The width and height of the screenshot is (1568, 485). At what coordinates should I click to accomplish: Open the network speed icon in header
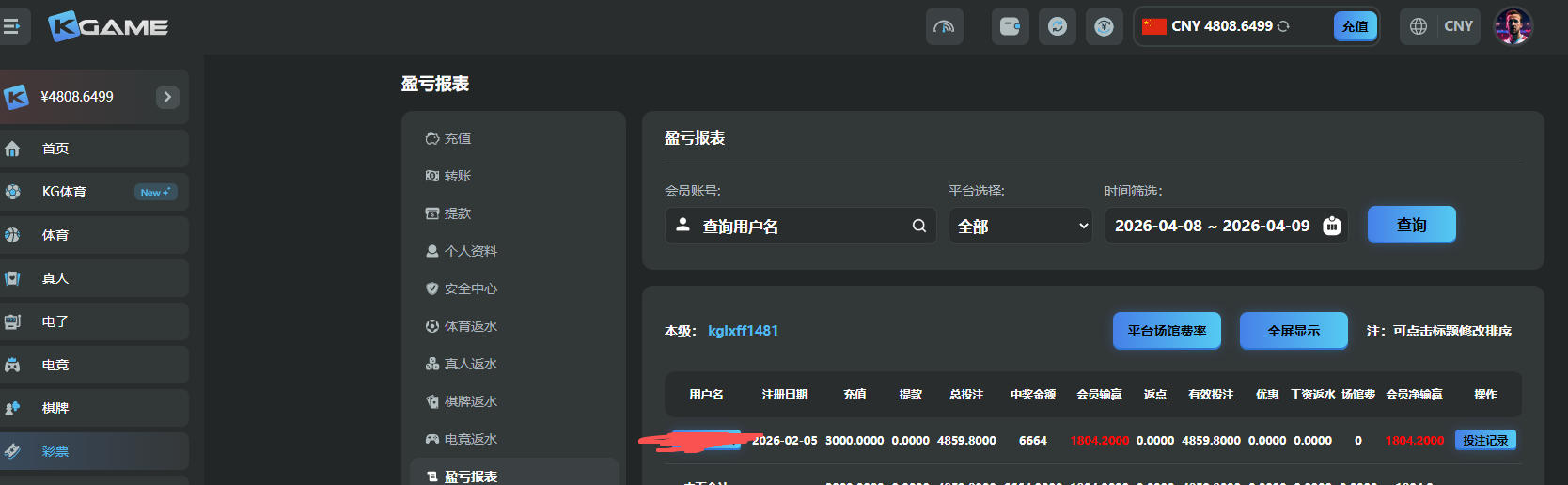944,26
